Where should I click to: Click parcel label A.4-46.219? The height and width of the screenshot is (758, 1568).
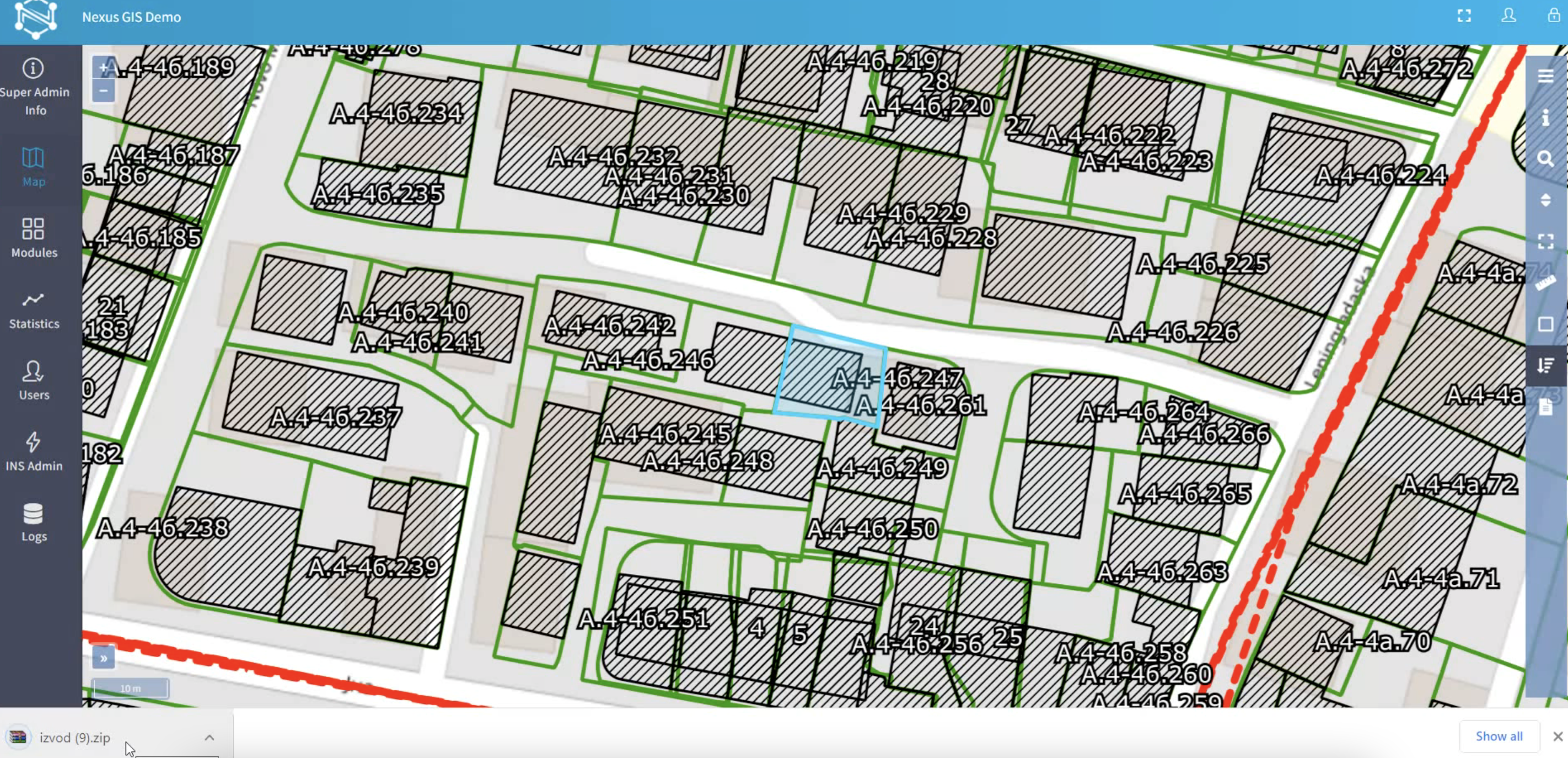click(873, 61)
